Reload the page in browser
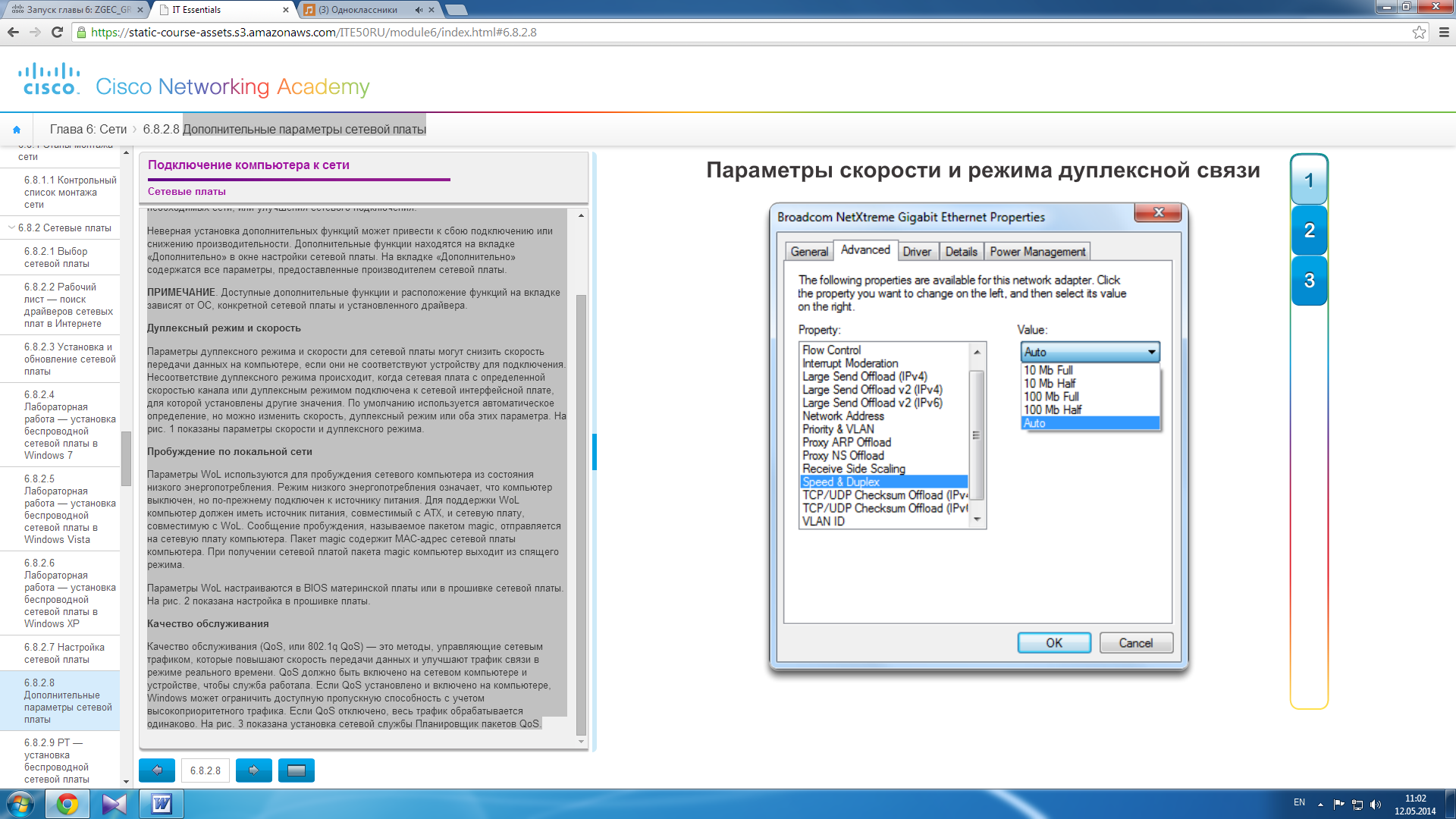1456x819 pixels. (57, 33)
